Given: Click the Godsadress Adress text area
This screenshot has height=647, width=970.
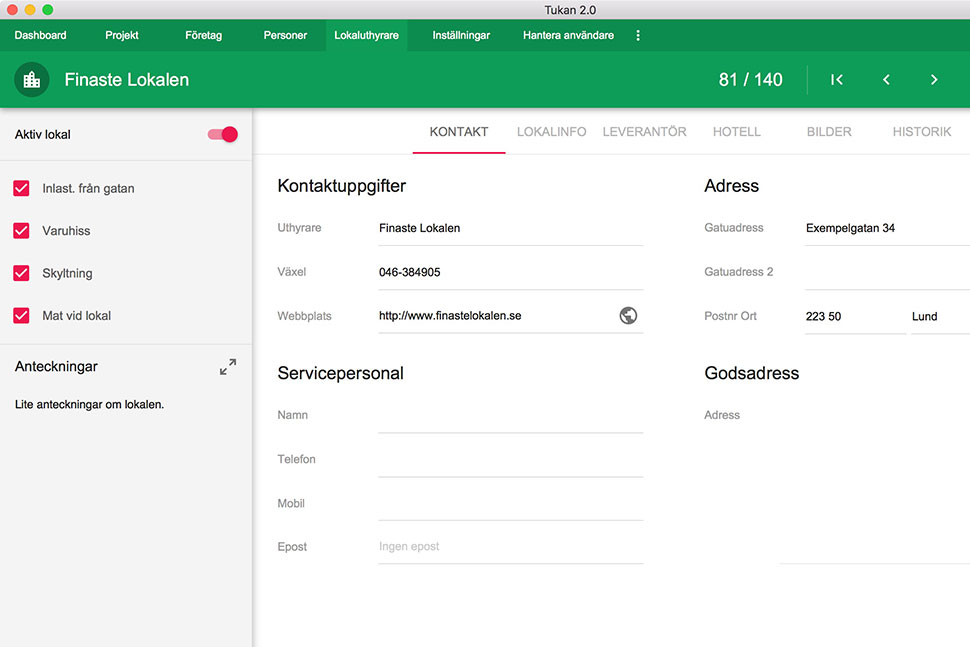Looking at the screenshot, I should click(x=875, y=482).
